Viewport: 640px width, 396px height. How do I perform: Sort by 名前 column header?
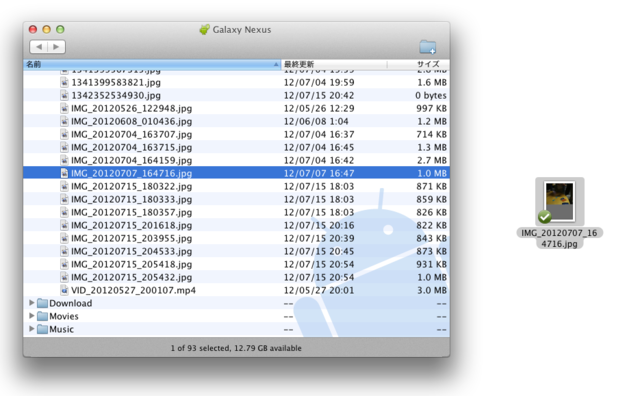click(x=152, y=64)
